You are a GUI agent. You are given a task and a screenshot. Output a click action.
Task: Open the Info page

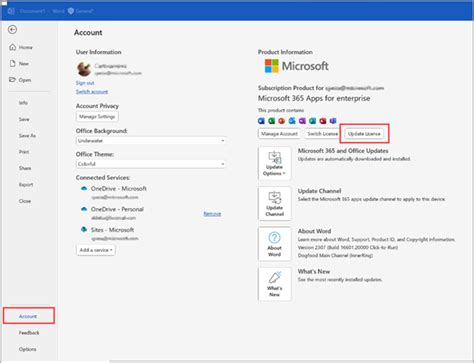[x=23, y=103]
